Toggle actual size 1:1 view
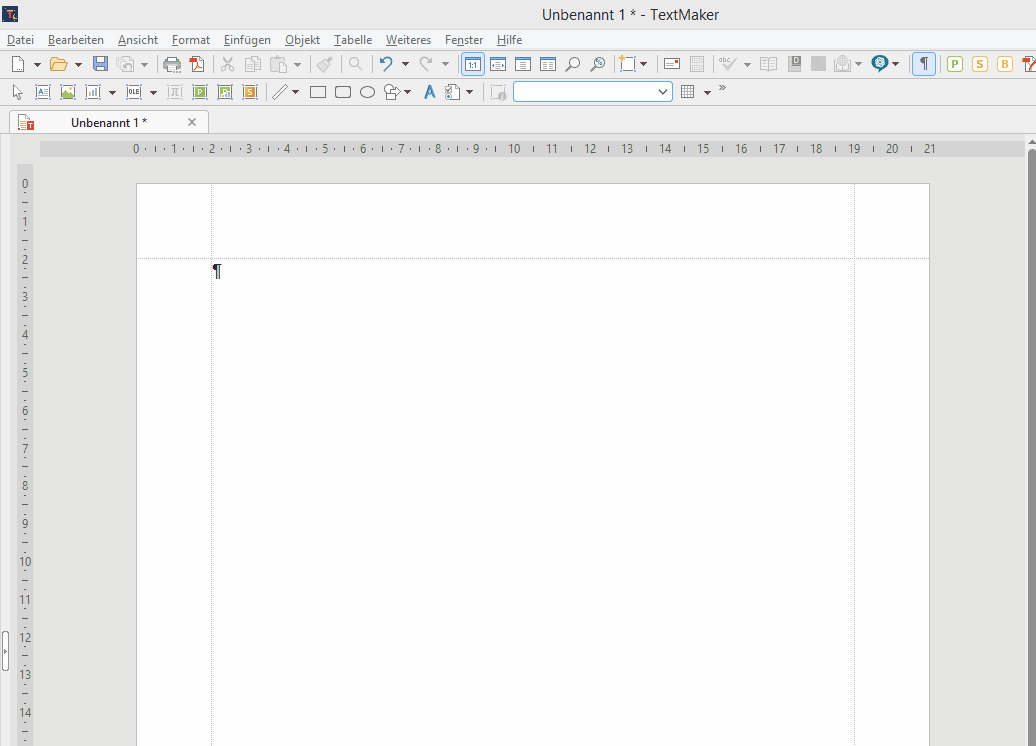1036x746 pixels. point(472,64)
